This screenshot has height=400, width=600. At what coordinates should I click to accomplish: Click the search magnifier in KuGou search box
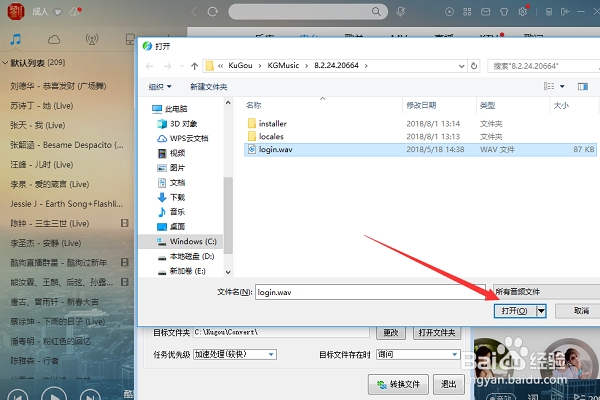coord(376,11)
